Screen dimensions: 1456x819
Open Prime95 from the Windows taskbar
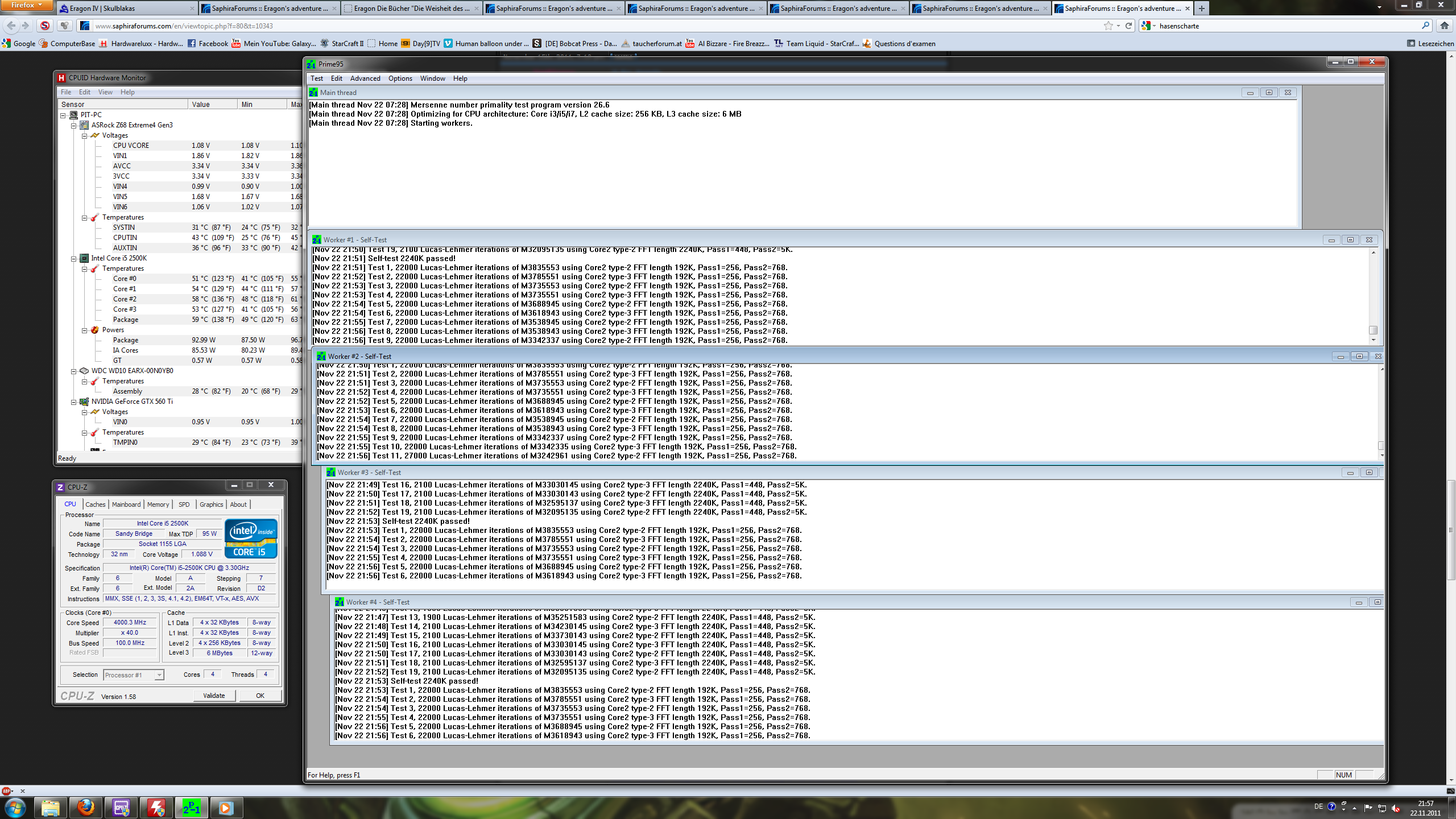191,807
